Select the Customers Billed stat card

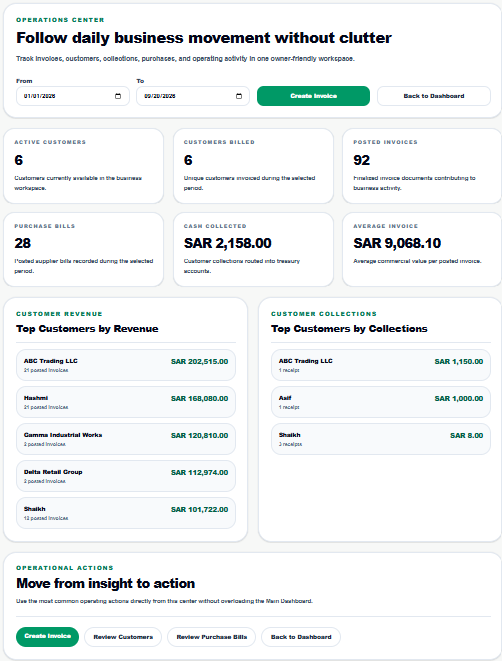pos(253,166)
